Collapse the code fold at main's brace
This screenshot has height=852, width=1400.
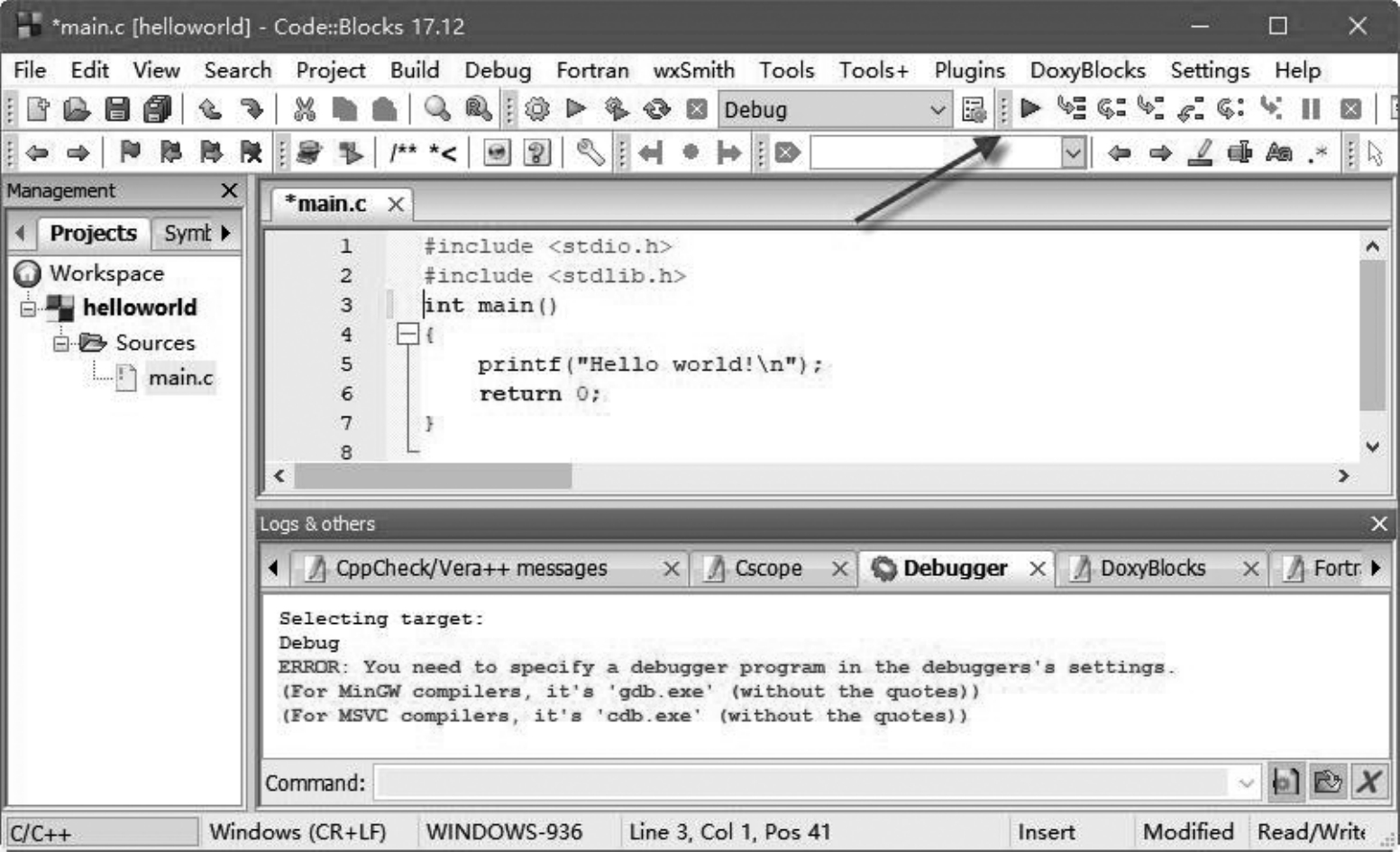coord(407,334)
